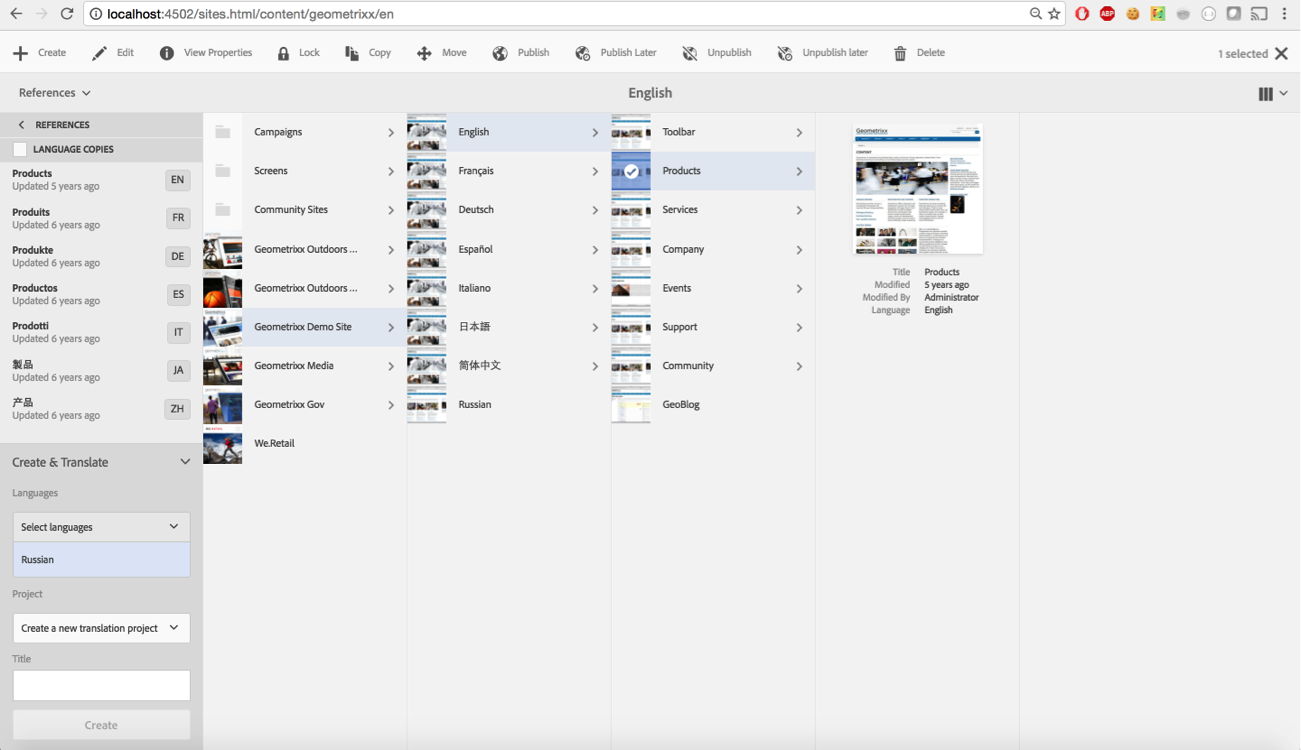
Task: Clear selection with X next to 1 selected
Action: click(x=1281, y=53)
